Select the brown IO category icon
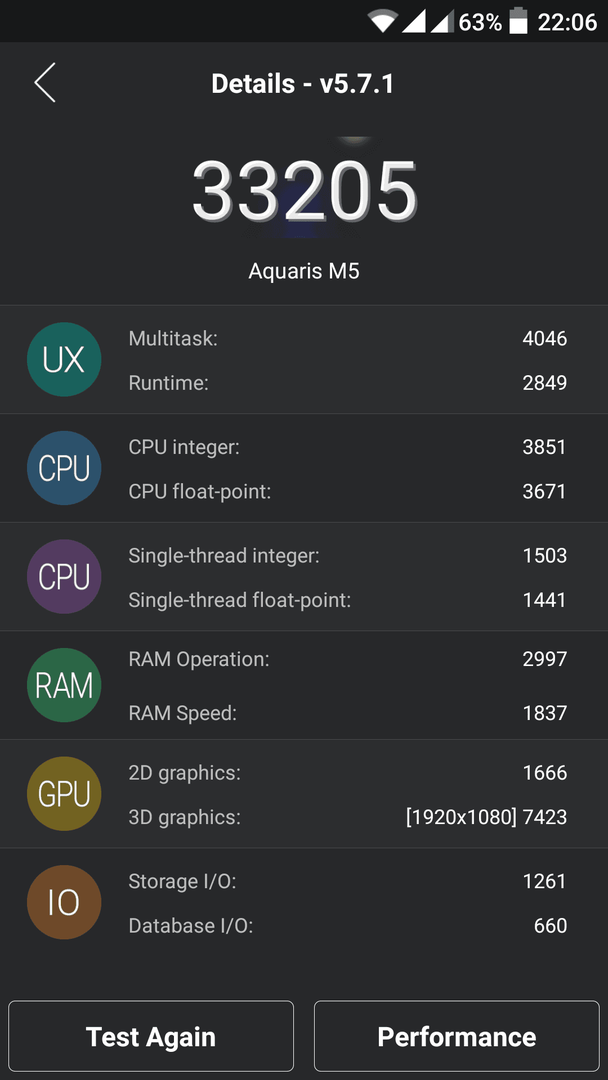 pos(64,902)
